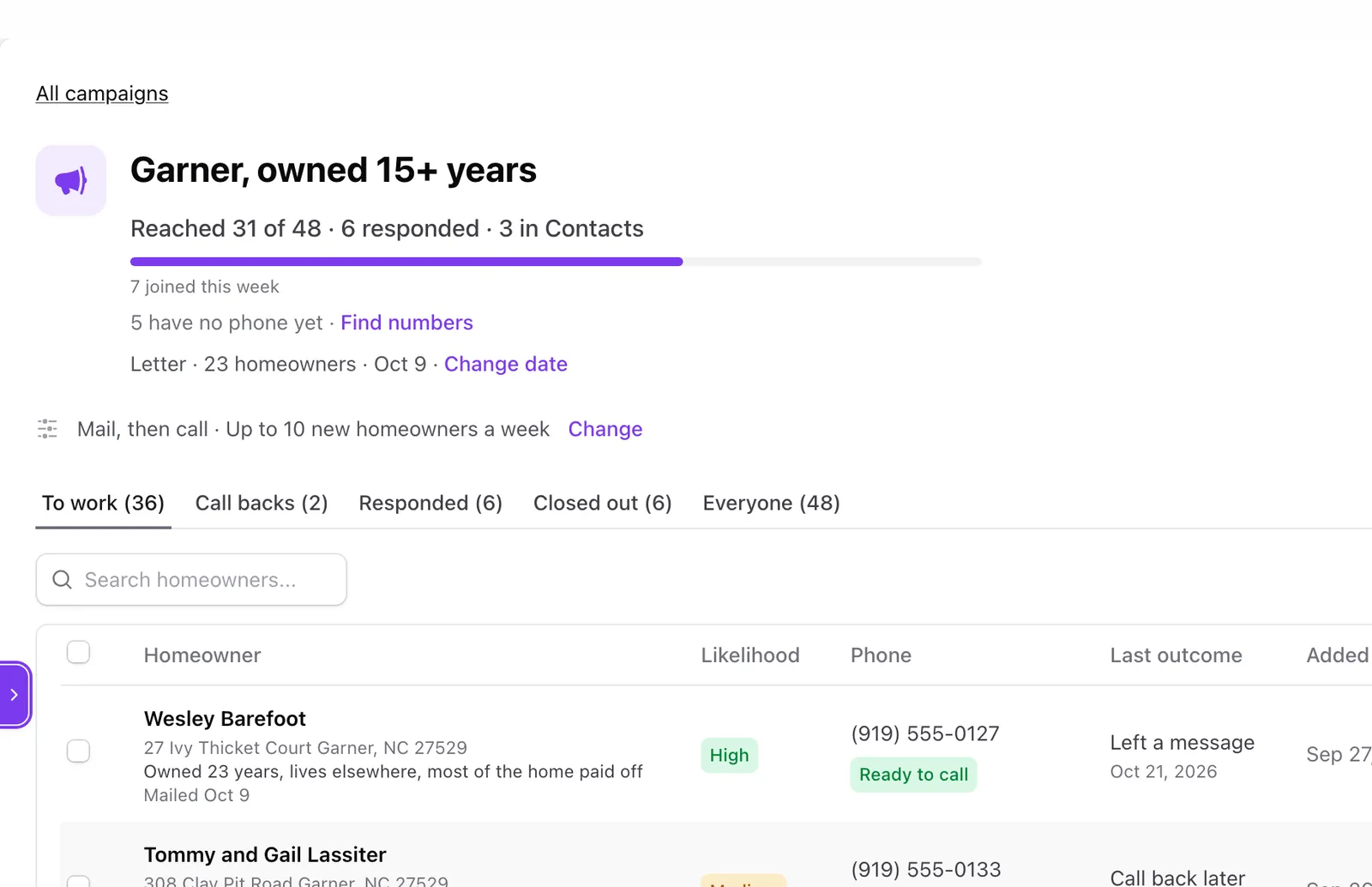Open the Closed out (6) tab
This screenshot has height=887, width=1372.
click(x=603, y=504)
